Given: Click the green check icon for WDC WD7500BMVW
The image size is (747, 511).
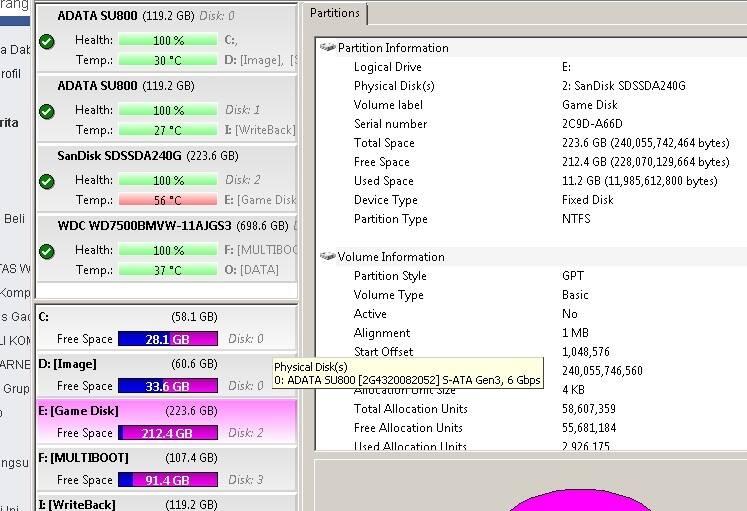Looking at the screenshot, I should click(x=47, y=251).
